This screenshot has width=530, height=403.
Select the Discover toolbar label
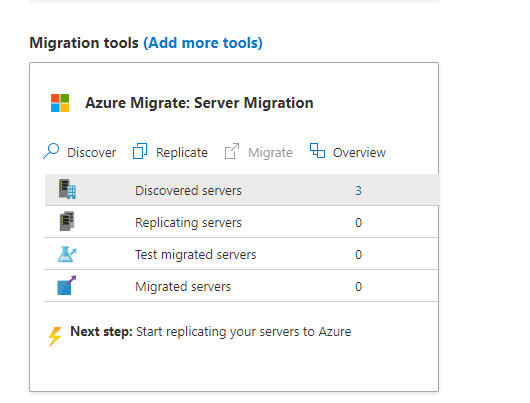click(91, 152)
